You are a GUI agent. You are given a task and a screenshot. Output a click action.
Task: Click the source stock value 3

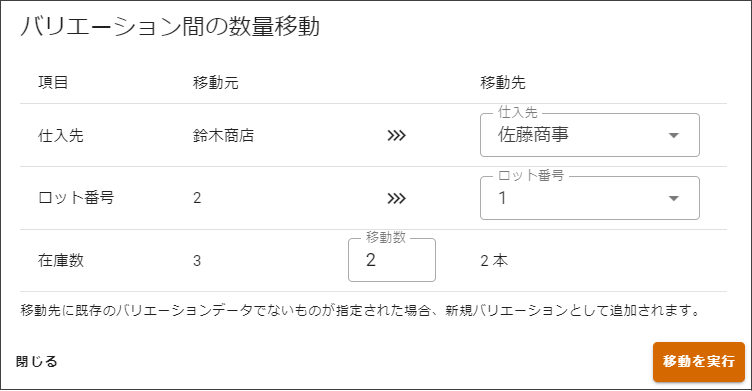(197, 261)
